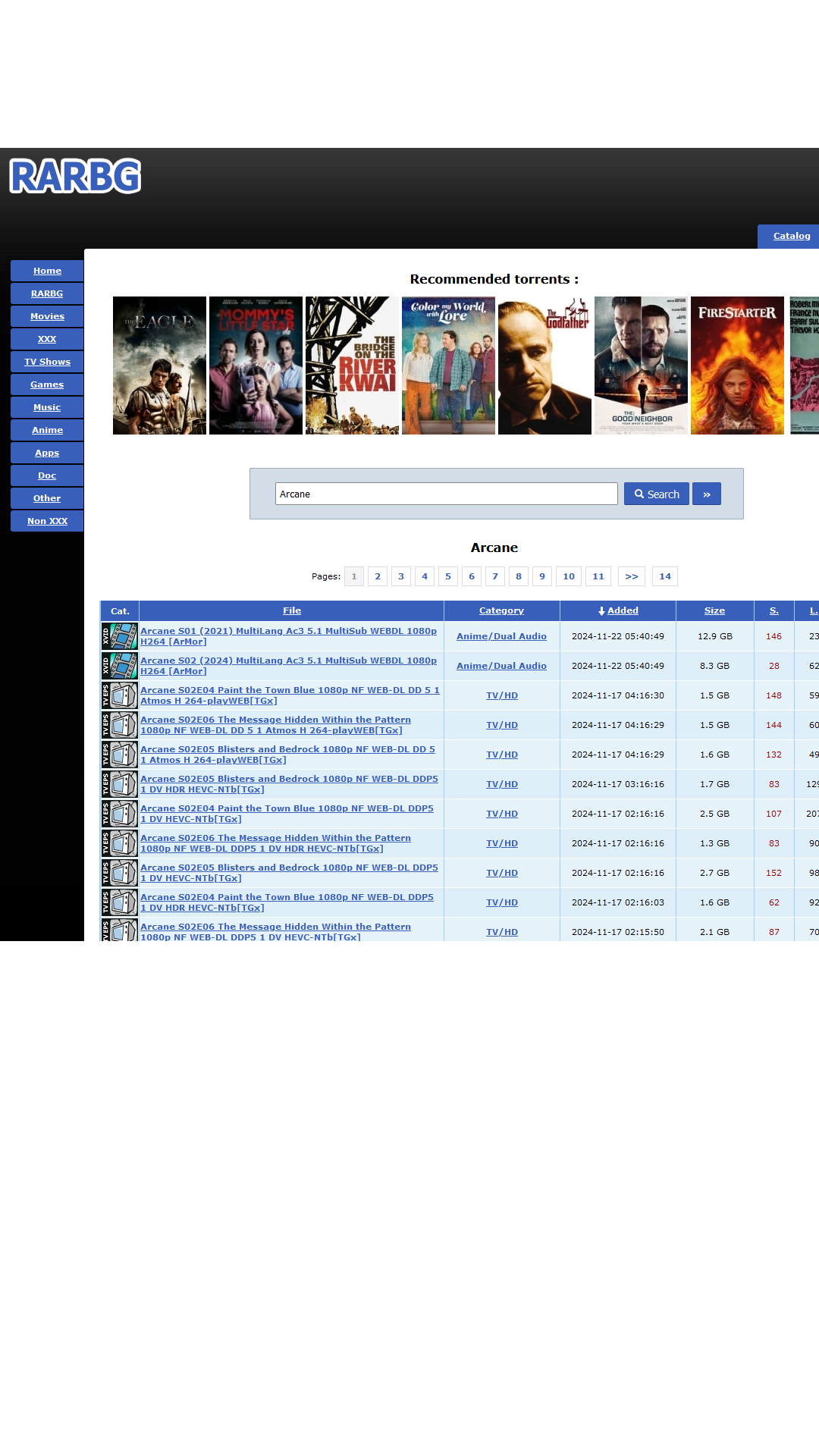Click TV EPS icon for S02E06 1.3 GB row
This screenshot has height=1456, width=819.
click(x=120, y=843)
